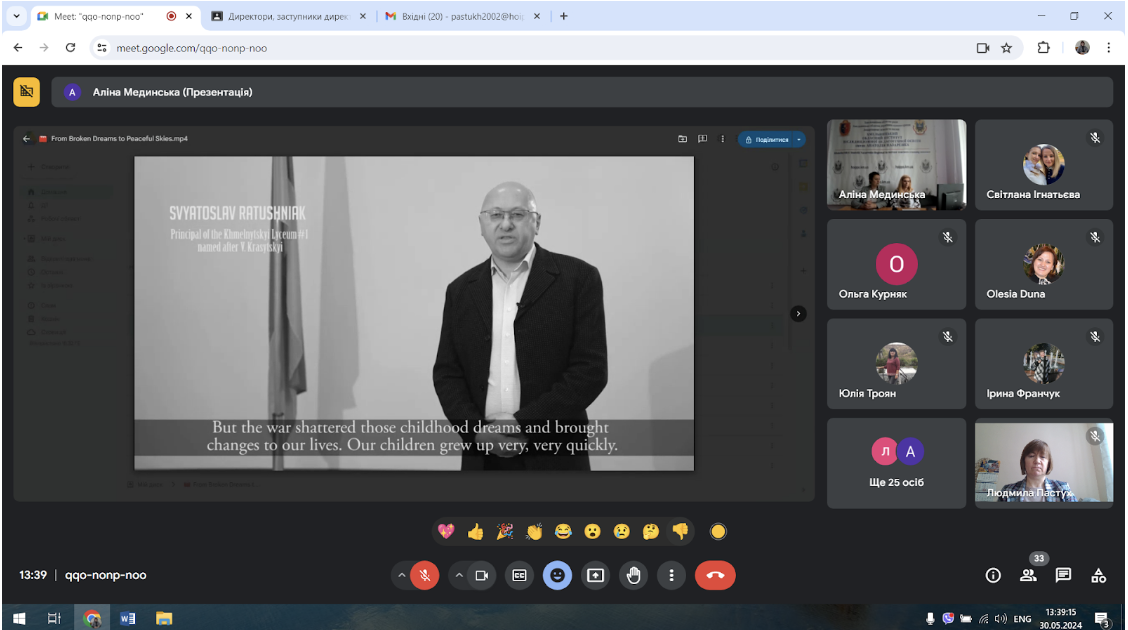Expand audio settings arrow beside microphone

[x=401, y=575]
